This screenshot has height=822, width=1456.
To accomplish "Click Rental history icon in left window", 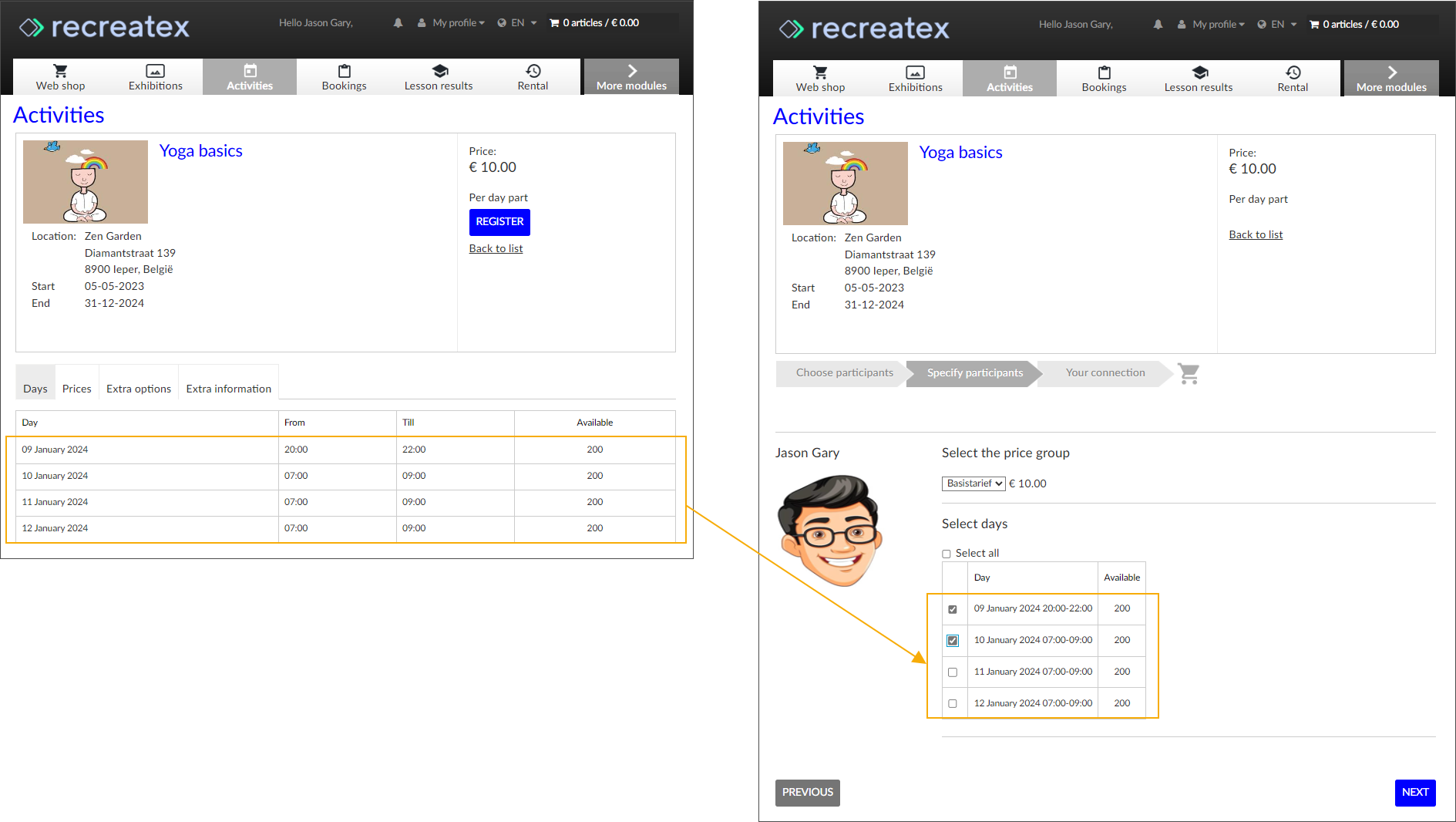I will pyautogui.click(x=533, y=72).
